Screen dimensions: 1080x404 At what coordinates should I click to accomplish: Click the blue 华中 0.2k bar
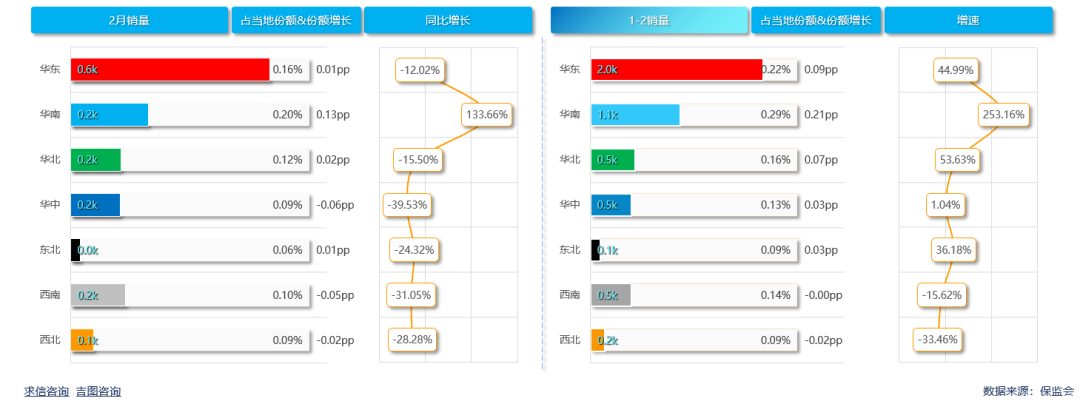point(96,205)
